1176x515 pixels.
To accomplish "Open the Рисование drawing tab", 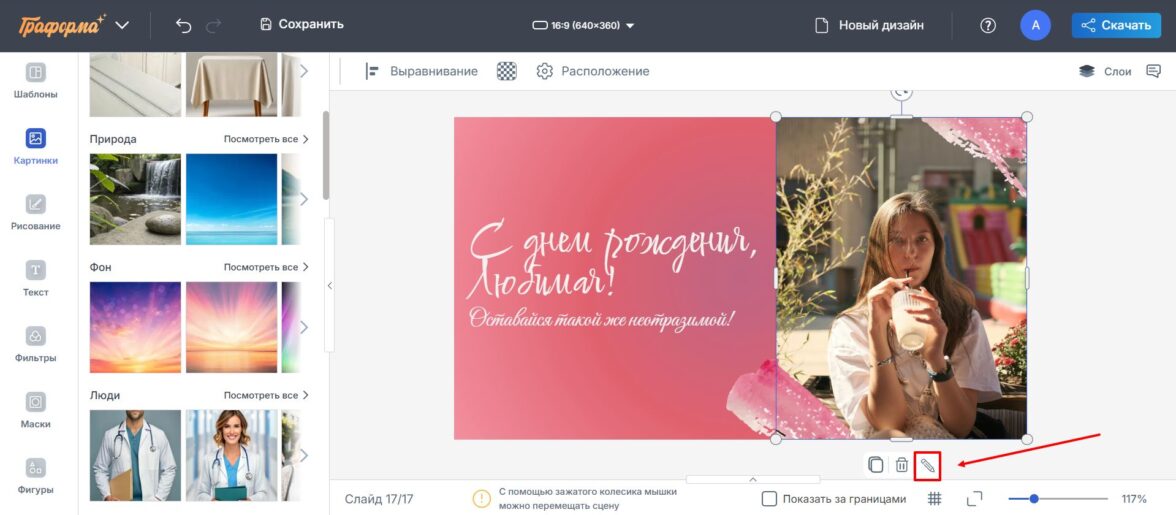I will pos(35,213).
